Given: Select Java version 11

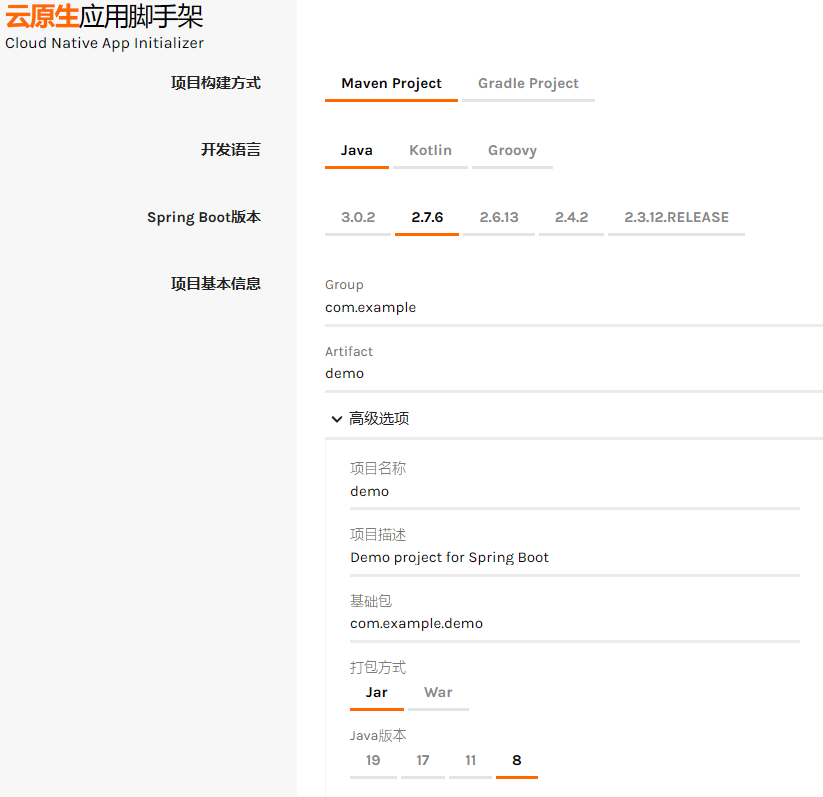Looking at the screenshot, I should pyautogui.click(x=470, y=760).
